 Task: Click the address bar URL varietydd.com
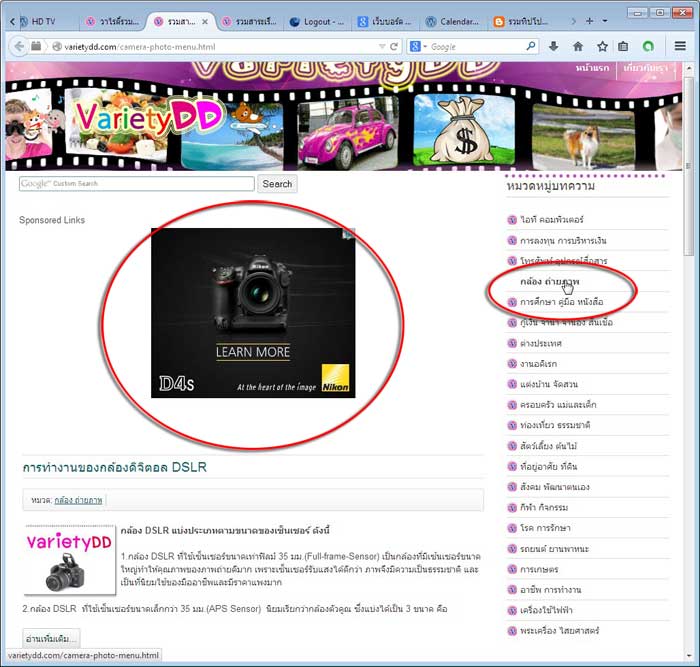(x=140, y=46)
